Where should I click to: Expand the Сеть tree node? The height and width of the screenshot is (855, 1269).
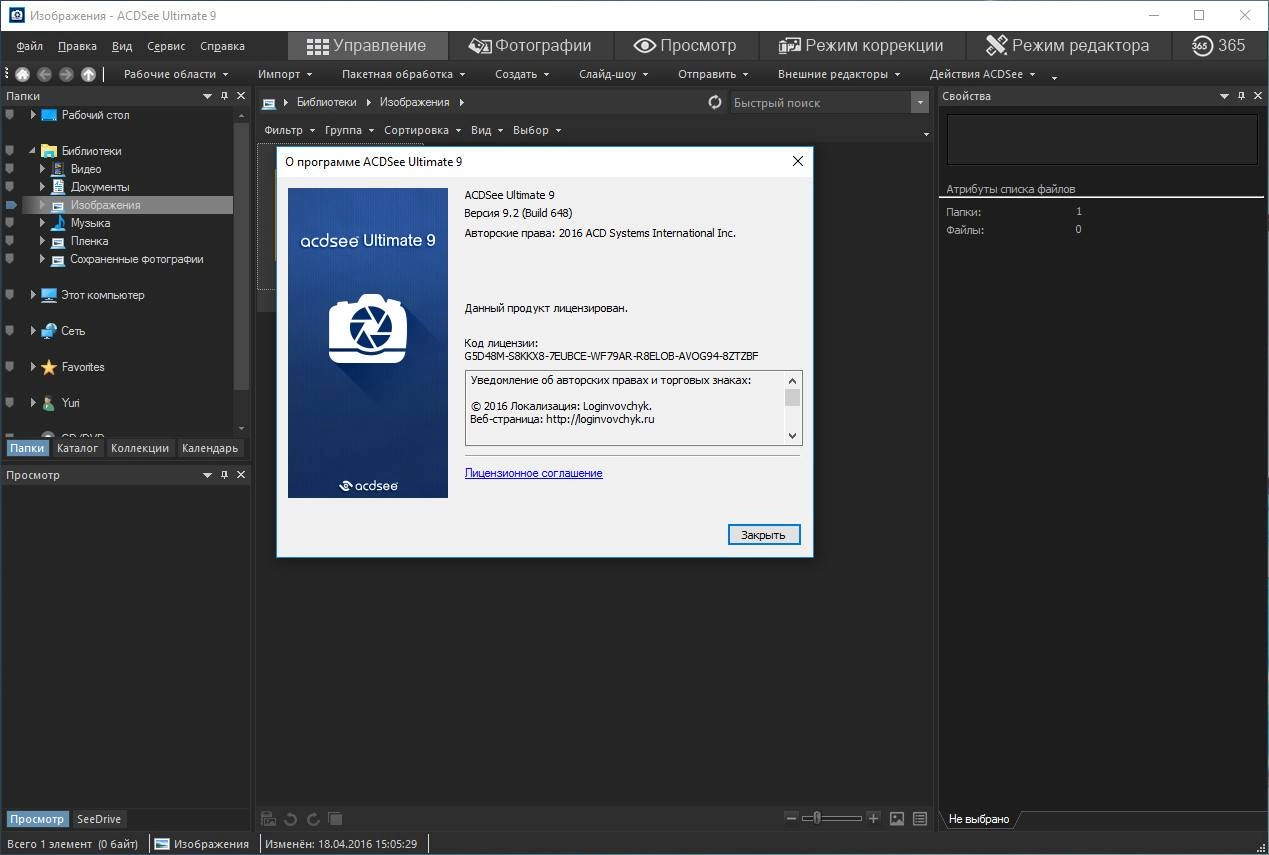(x=33, y=331)
